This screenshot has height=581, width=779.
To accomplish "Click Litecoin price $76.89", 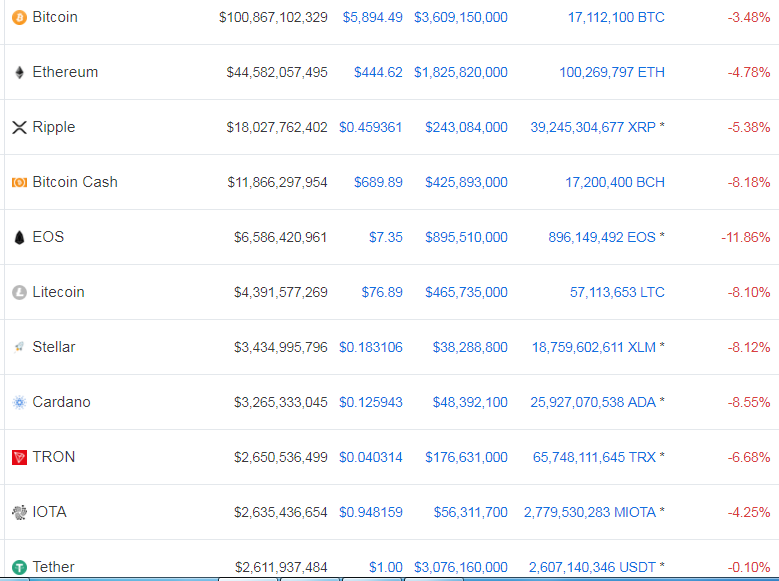I will [382, 292].
